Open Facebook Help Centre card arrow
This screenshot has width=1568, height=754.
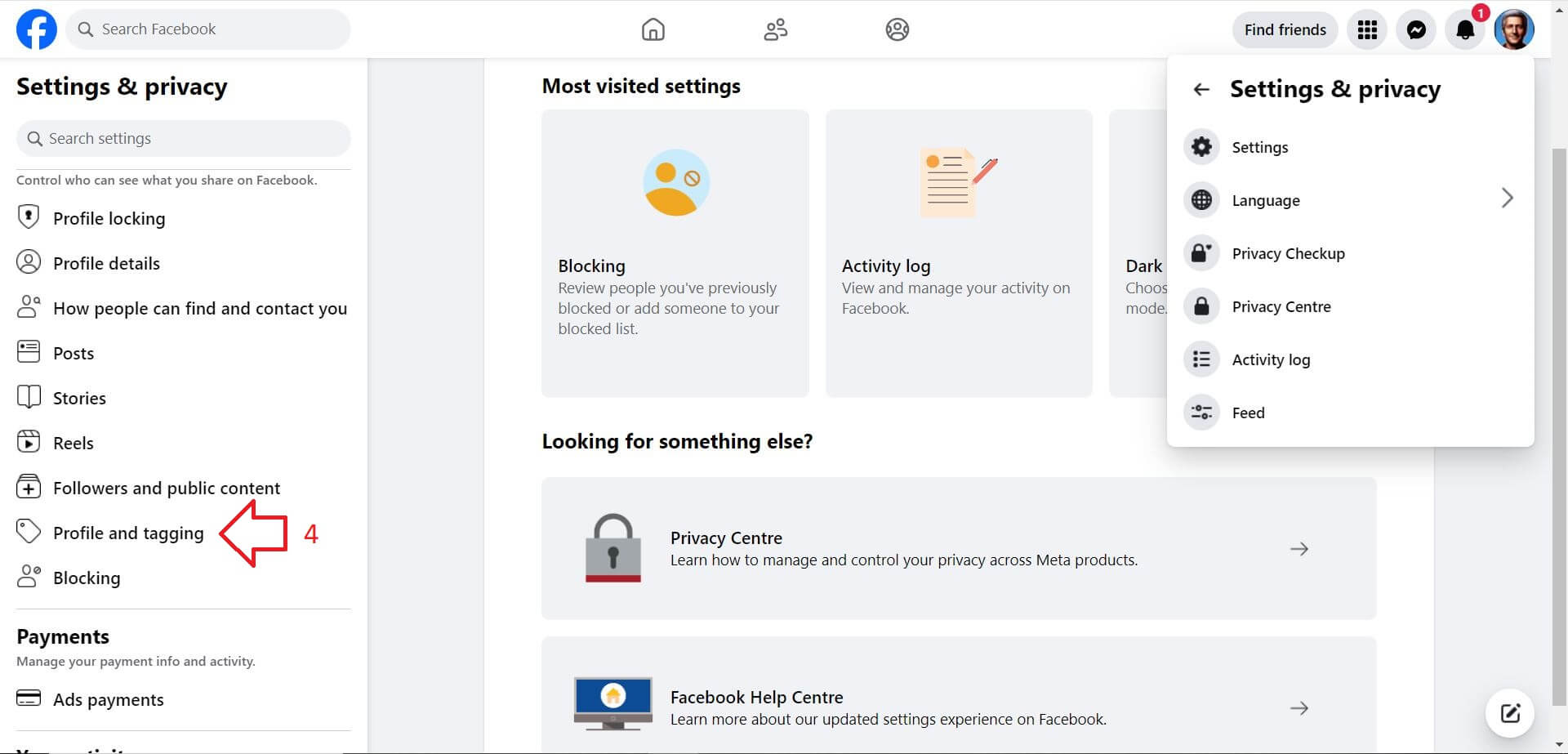point(1298,708)
